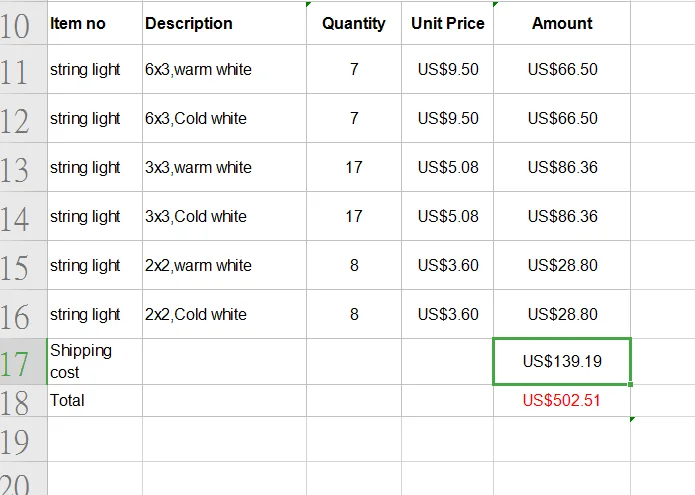
Task: Select the quantity 8 cell in row 15
Action: pyautogui.click(x=354, y=265)
